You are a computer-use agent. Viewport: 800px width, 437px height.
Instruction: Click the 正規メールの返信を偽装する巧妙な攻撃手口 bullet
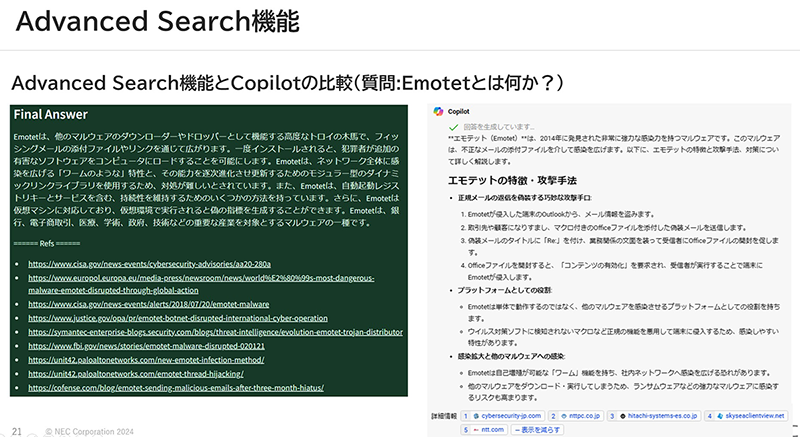pos(524,198)
